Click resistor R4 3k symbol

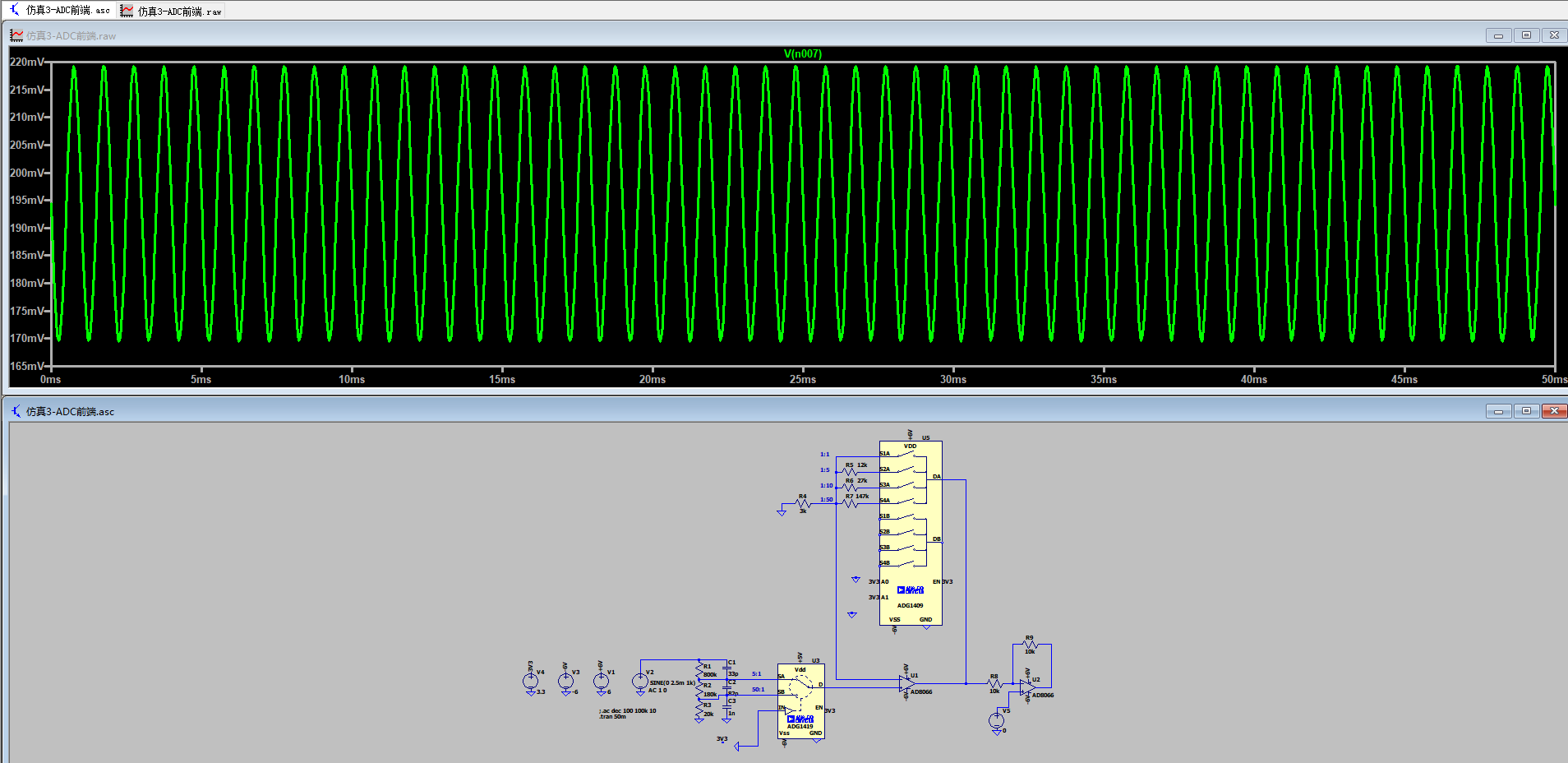(803, 503)
